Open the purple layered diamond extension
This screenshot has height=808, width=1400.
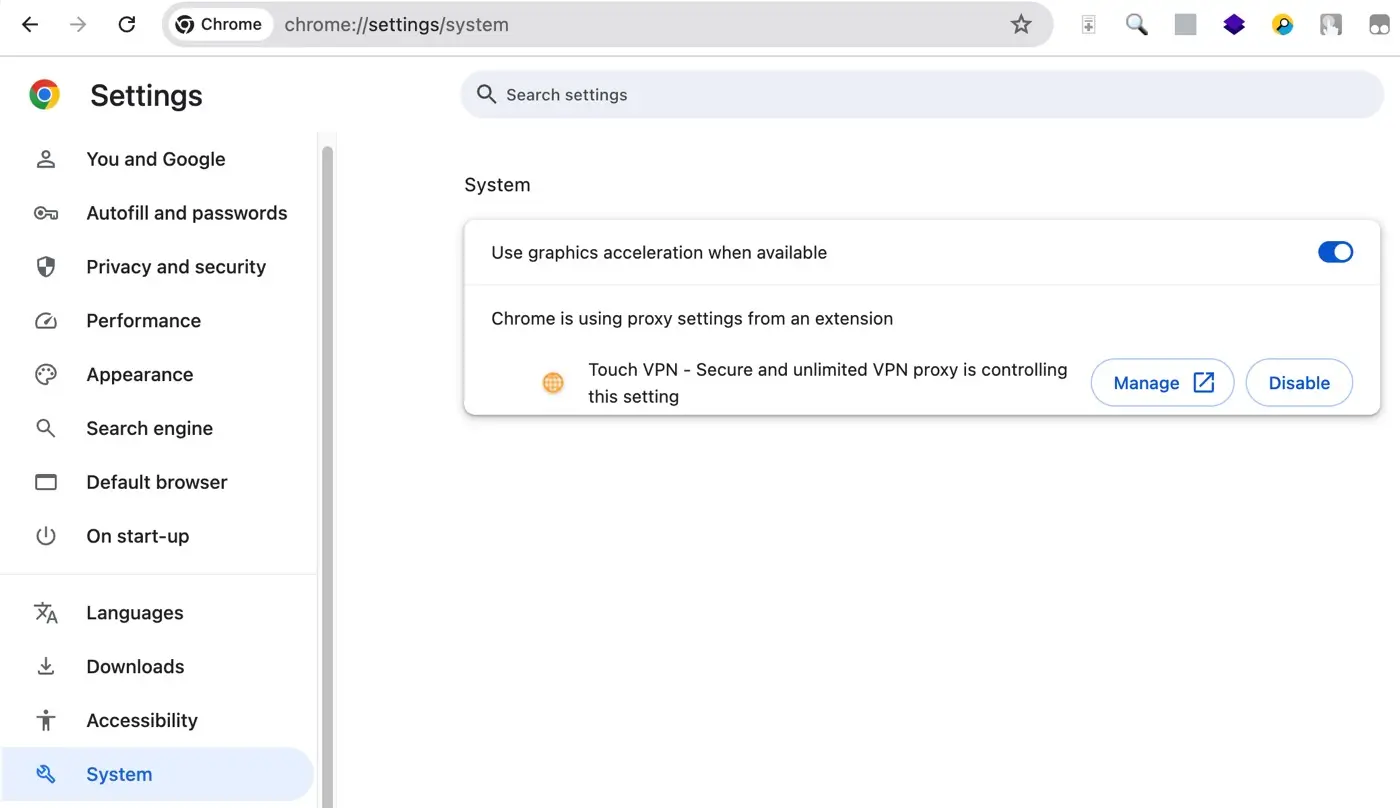(x=1234, y=24)
